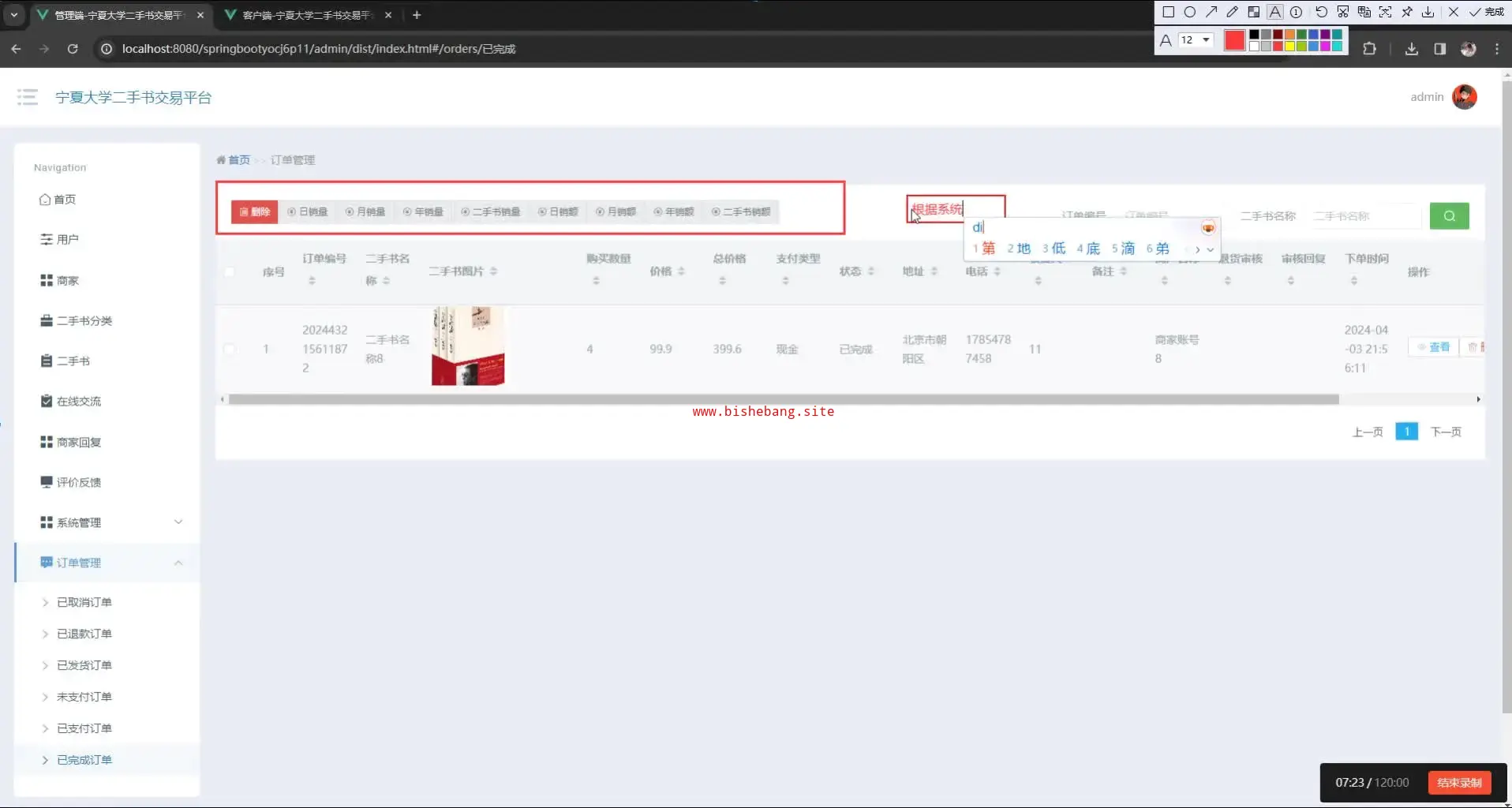
Task: Pick the magenta color swatch
Action: point(1326,46)
